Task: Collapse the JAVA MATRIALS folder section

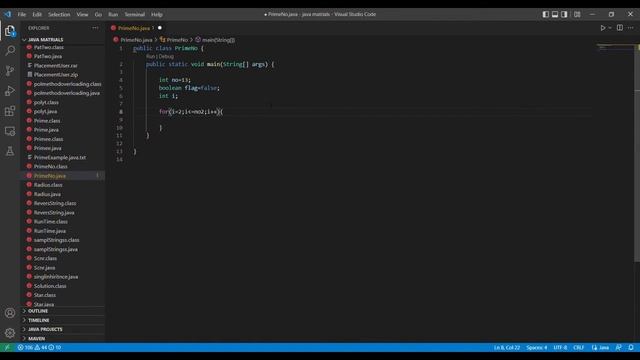Action: click(x=46, y=40)
